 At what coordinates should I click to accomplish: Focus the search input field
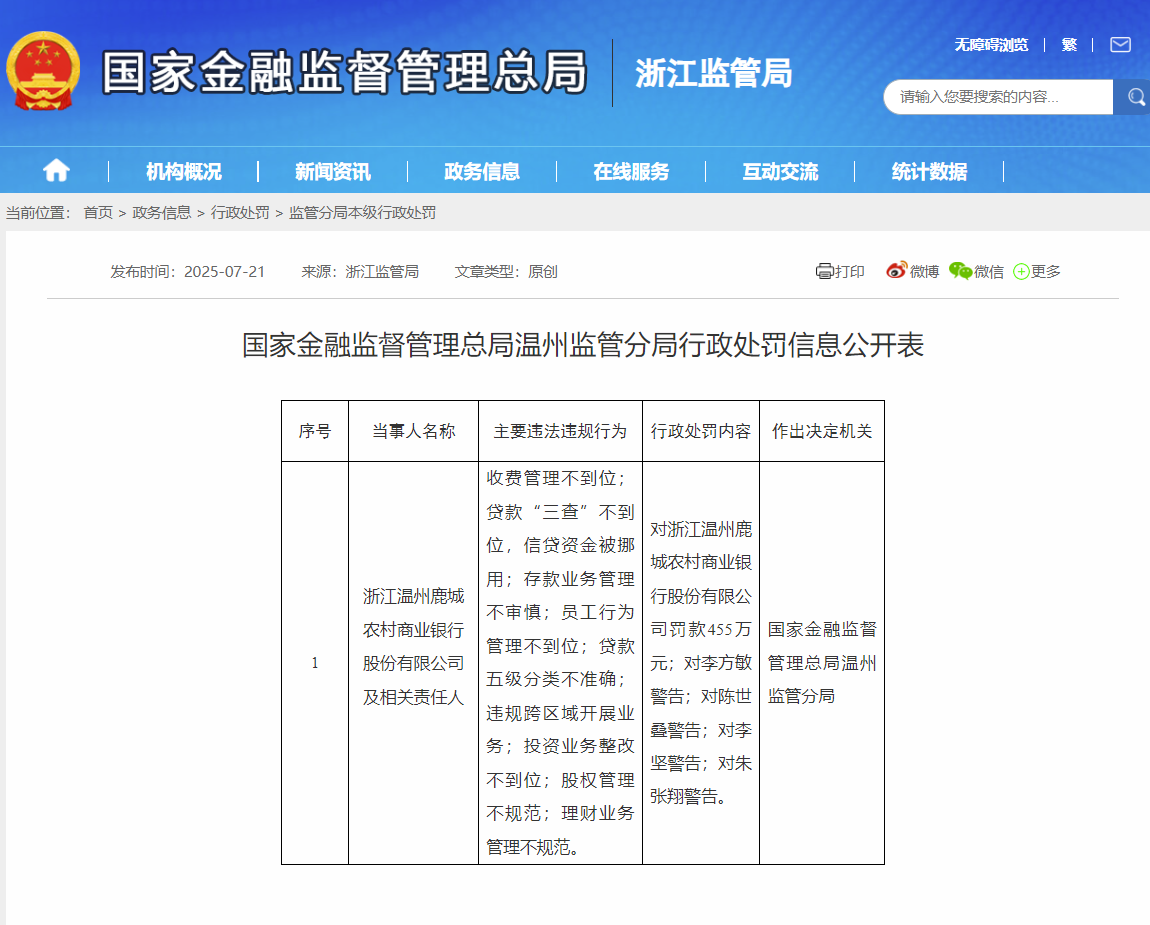pos(998,97)
